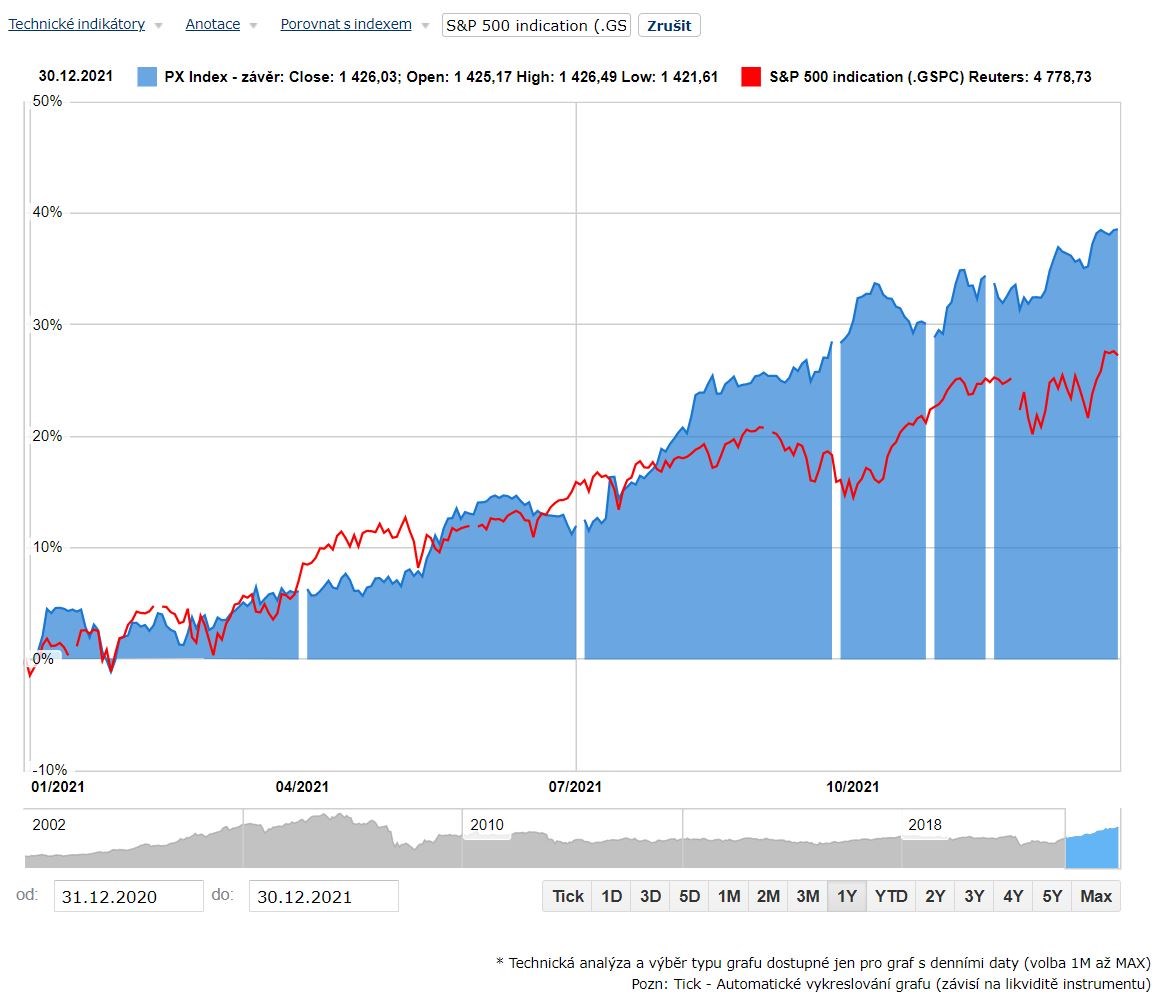The height and width of the screenshot is (999, 1155).
Task: Switch to the YTD range
Action: coord(890,896)
